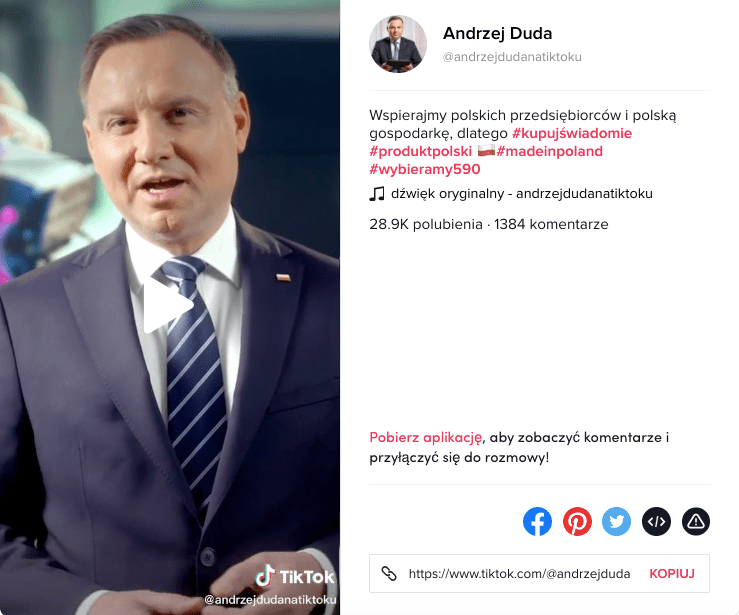The height and width of the screenshot is (615, 739).
Task: Share the video on Twitter
Action: coord(616,522)
